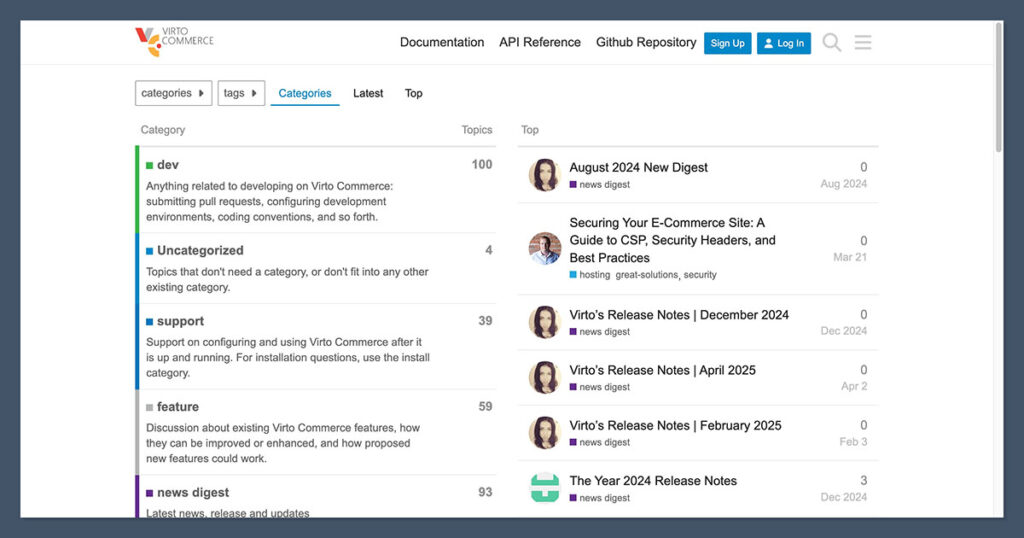Click news digest tag under August 2024 Digest

tap(600, 185)
